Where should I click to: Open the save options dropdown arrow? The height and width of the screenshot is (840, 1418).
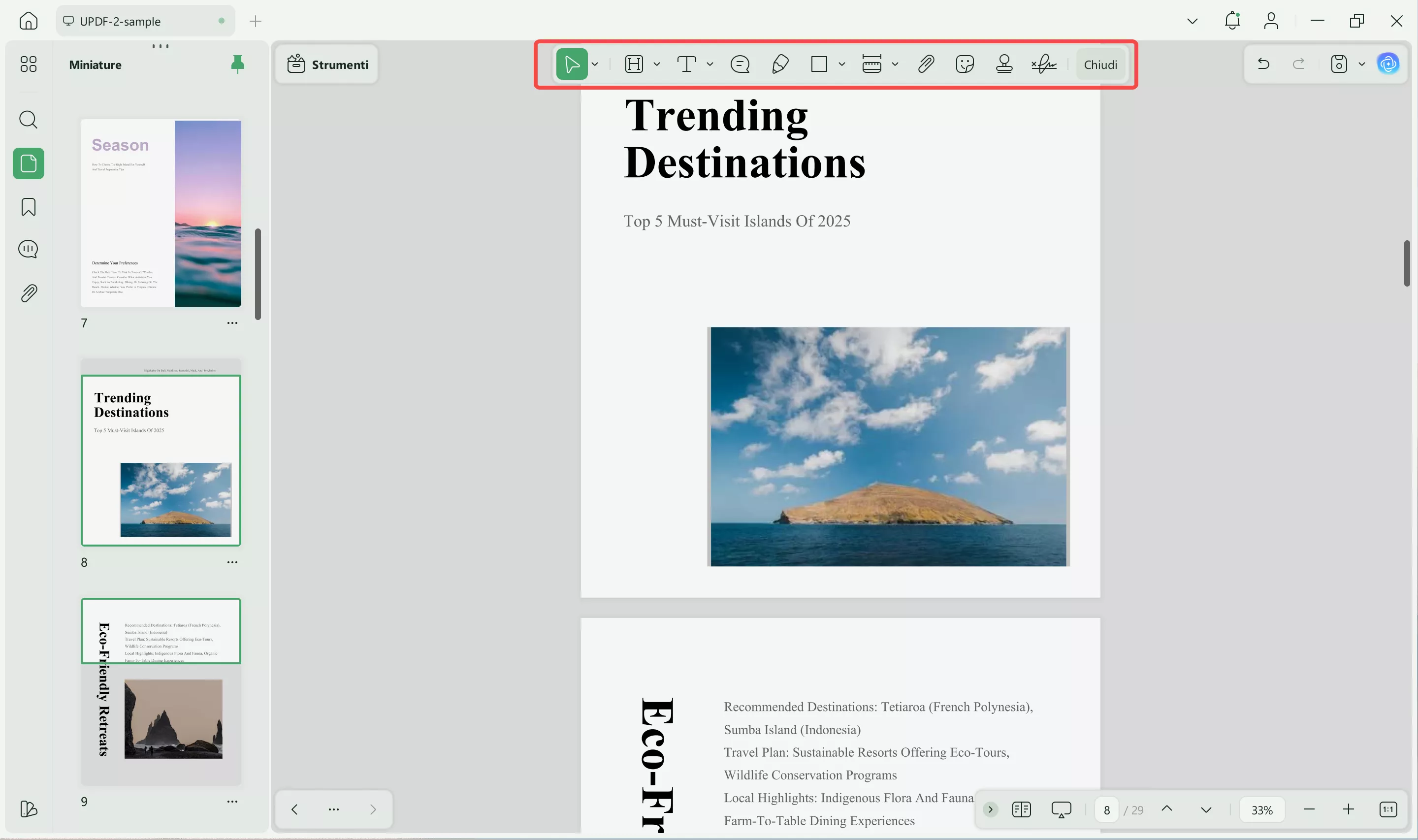click(x=1362, y=64)
